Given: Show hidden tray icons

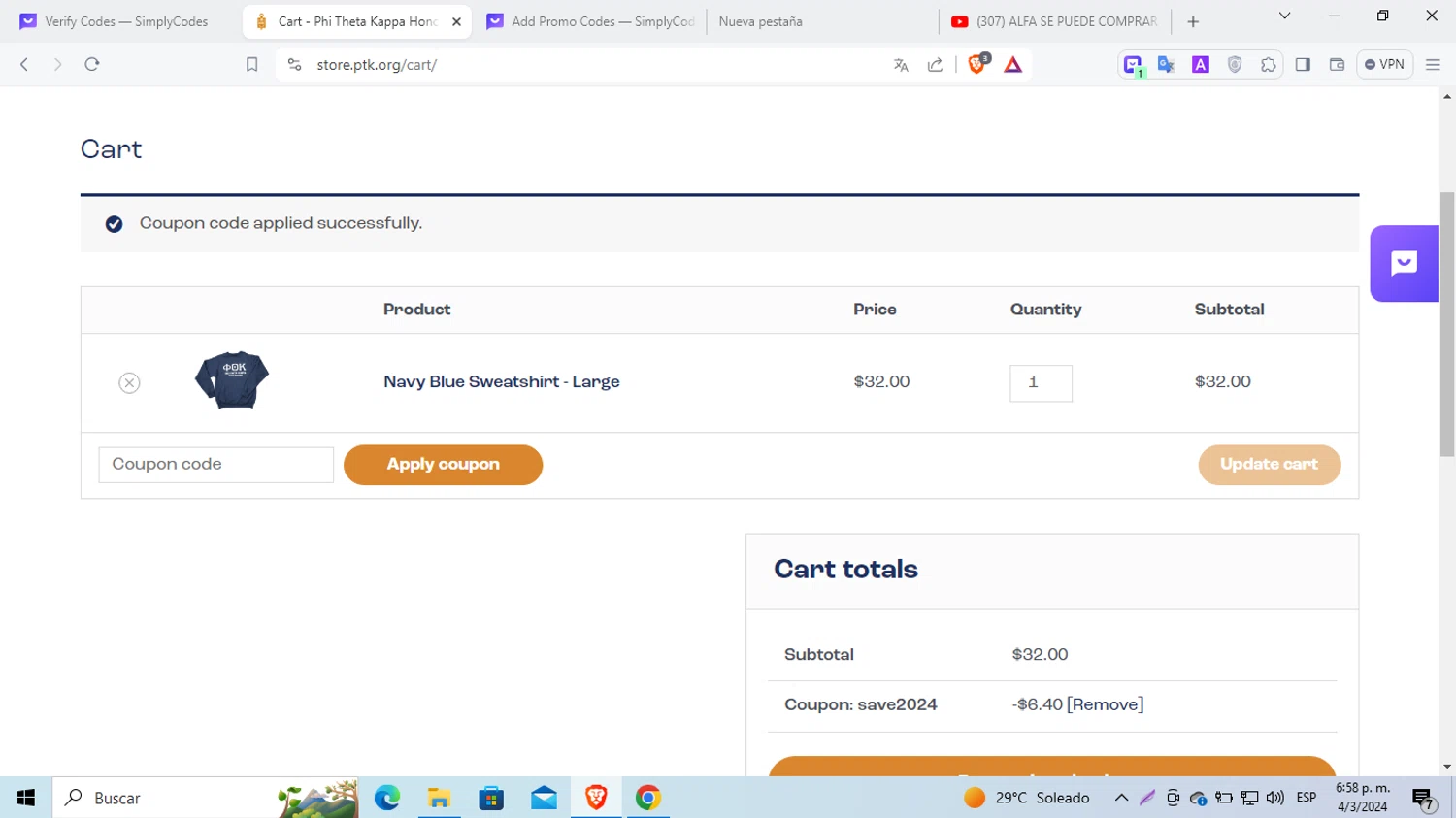Looking at the screenshot, I should 1121,798.
